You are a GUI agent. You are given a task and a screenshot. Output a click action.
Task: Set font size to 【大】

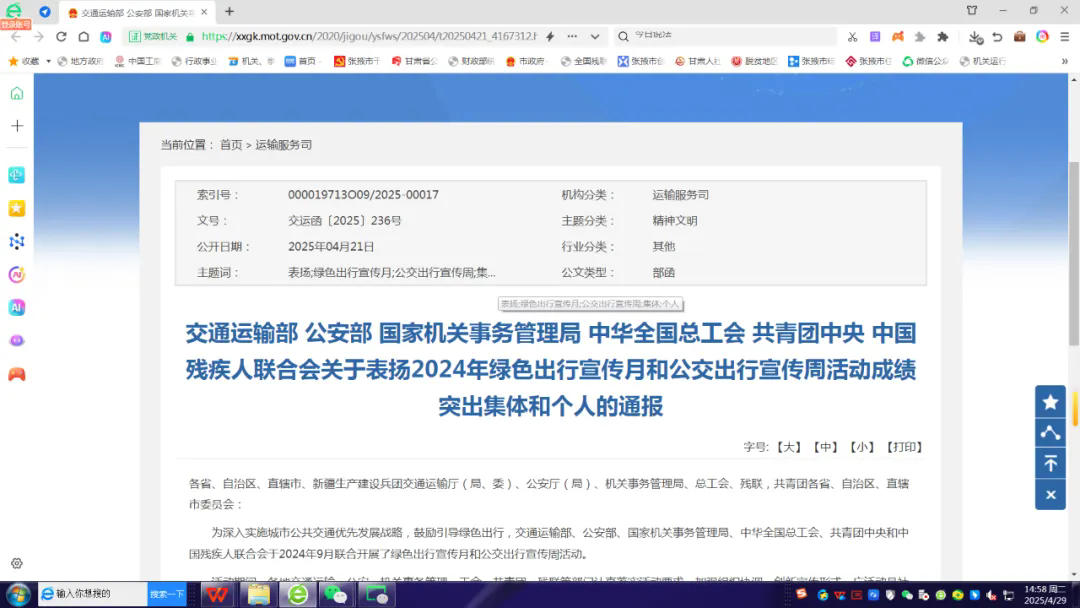(x=789, y=447)
